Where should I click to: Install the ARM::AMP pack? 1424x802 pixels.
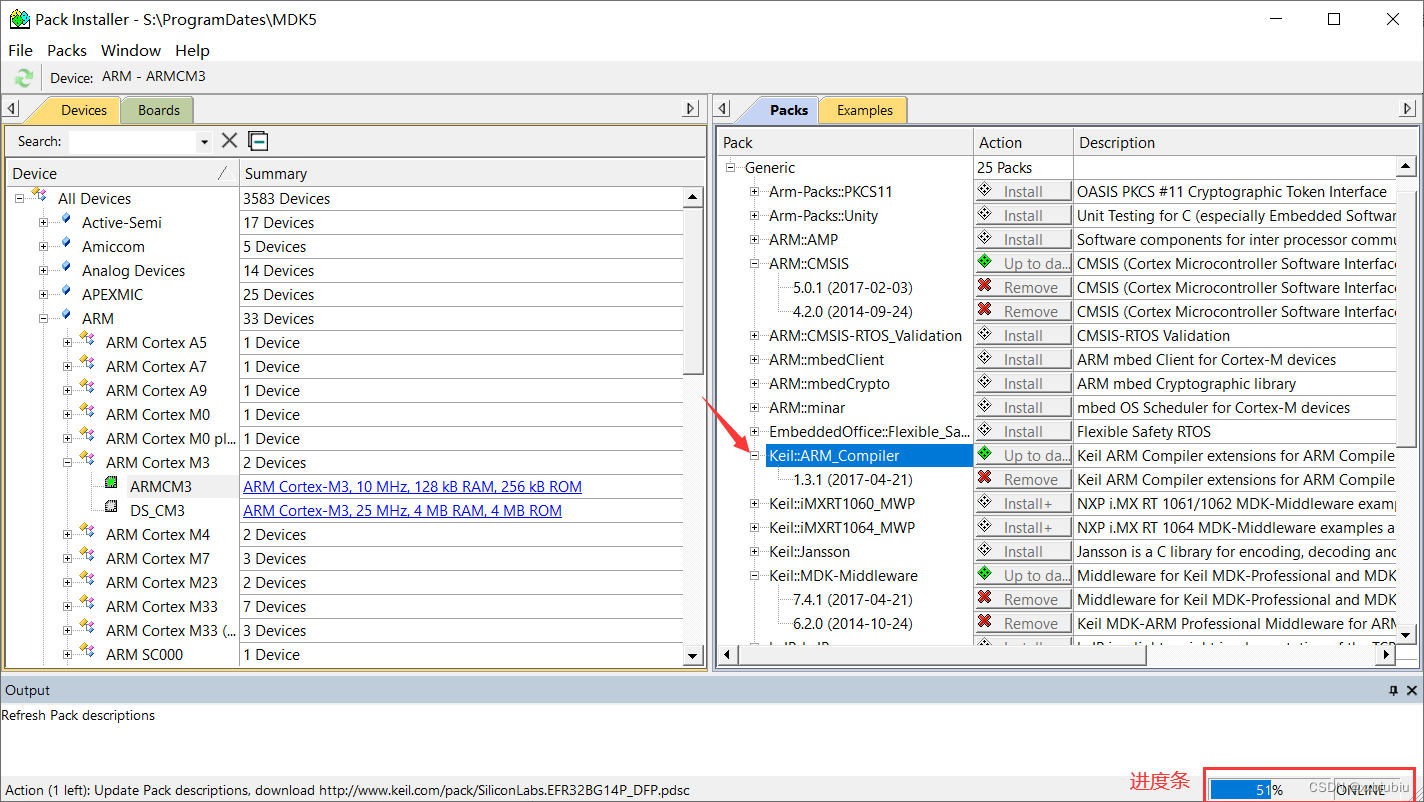tap(1023, 240)
